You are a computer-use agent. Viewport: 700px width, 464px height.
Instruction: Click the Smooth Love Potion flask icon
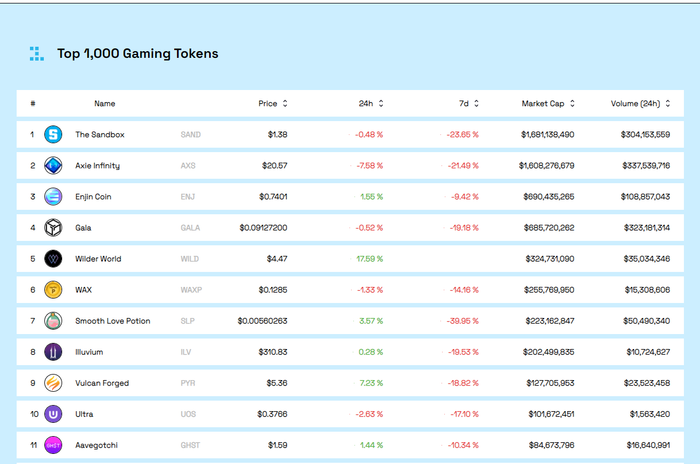(x=53, y=321)
